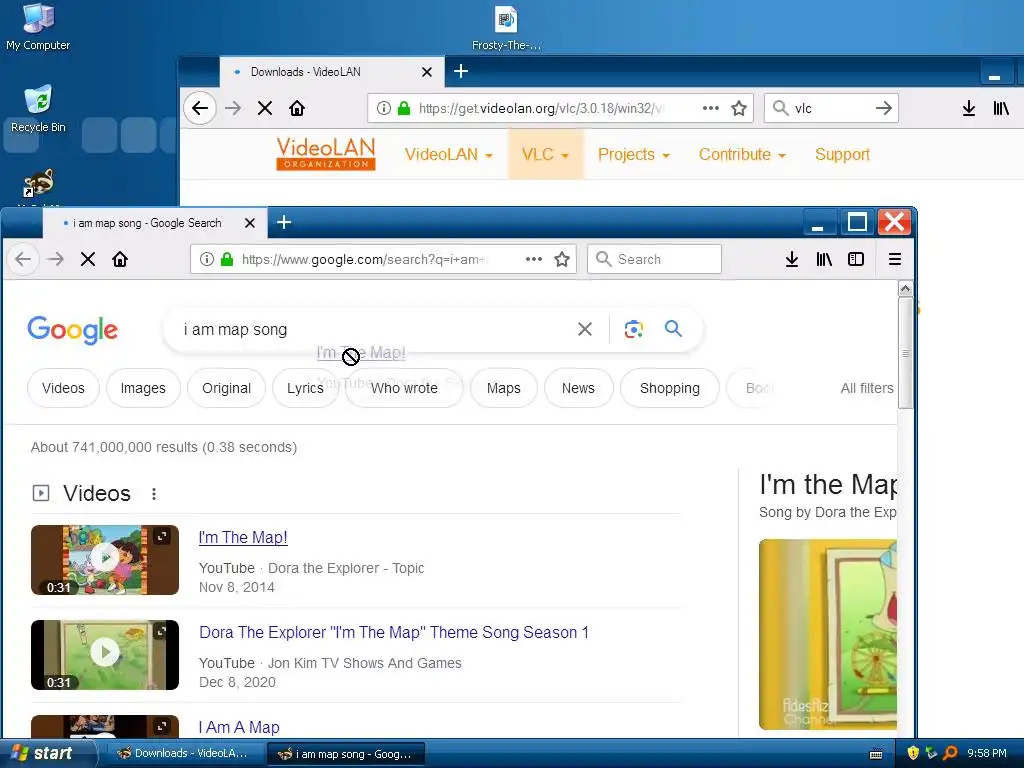Click the vlc search box in VideoLAN window
The height and width of the screenshot is (768, 1024).
click(x=831, y=108)
